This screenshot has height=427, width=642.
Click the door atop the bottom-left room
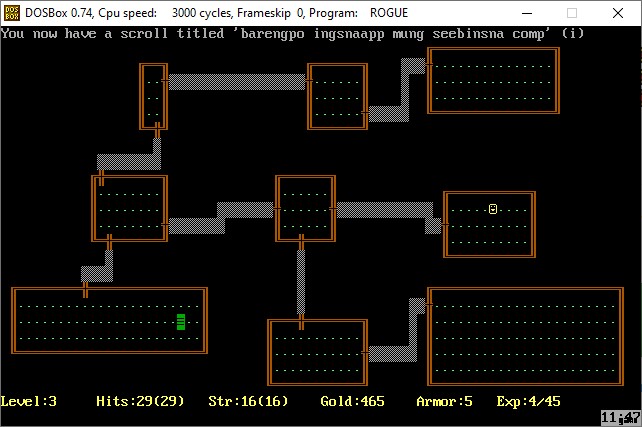[86, 290]
